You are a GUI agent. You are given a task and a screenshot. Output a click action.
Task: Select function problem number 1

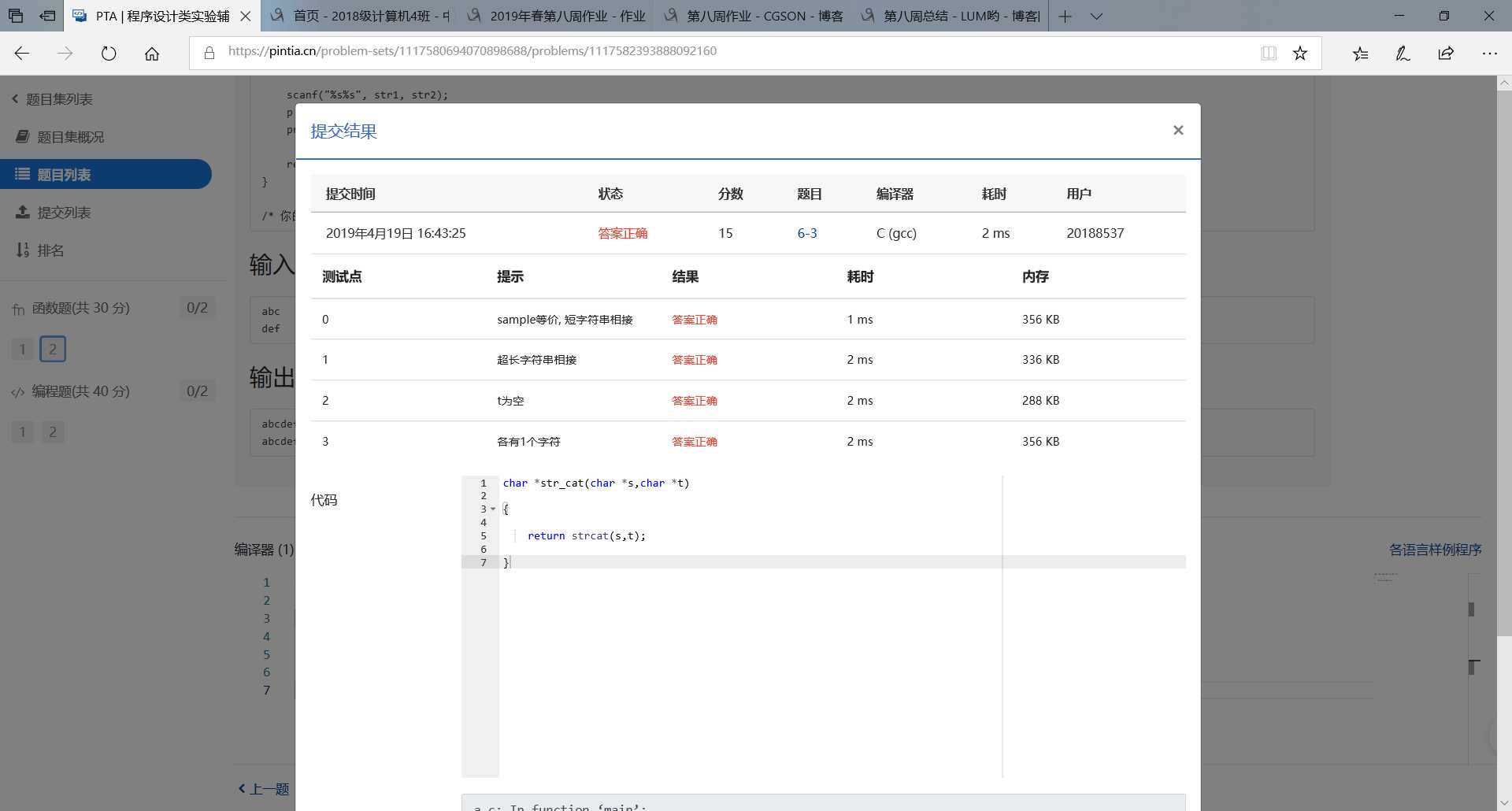tap(23, 349)
